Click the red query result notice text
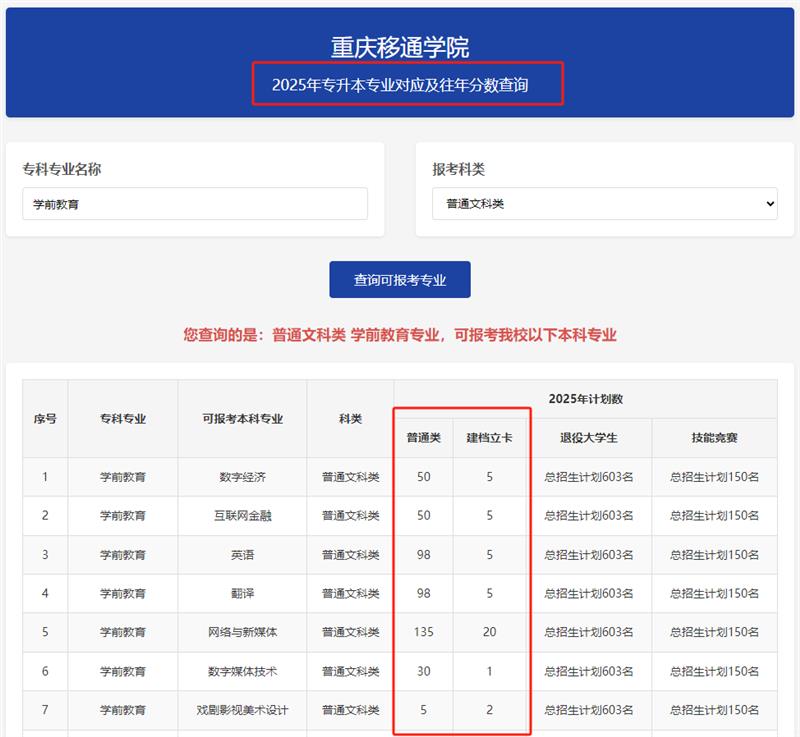800x737 pixels. click(x=400, y=335)
